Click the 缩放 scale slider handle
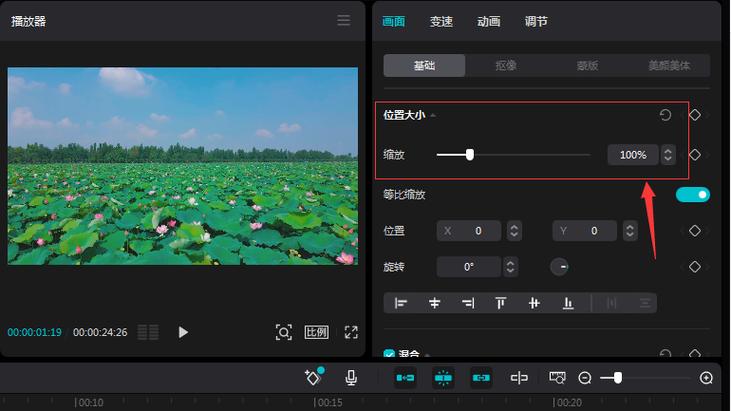The height and width of the screenshot is (411, 731). click(x=470, y=155)
